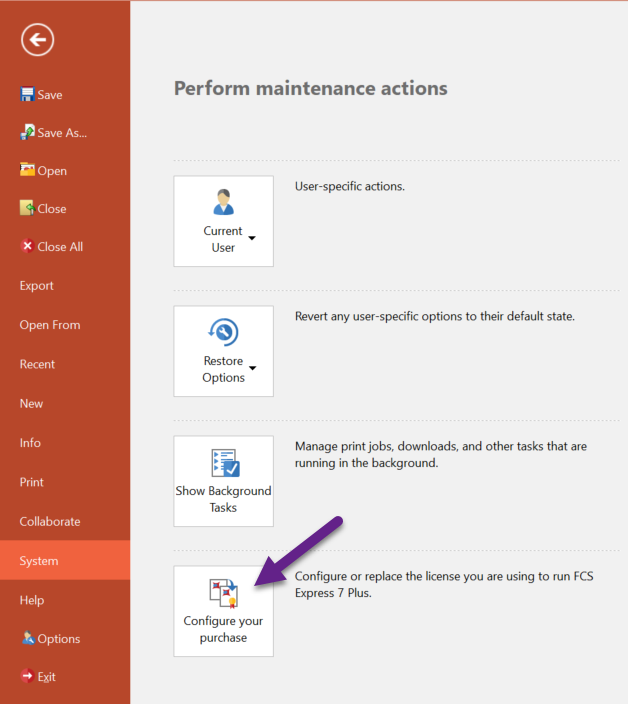Select the Info menu item
Screen dimensions: 628x704
coord(31,443)
